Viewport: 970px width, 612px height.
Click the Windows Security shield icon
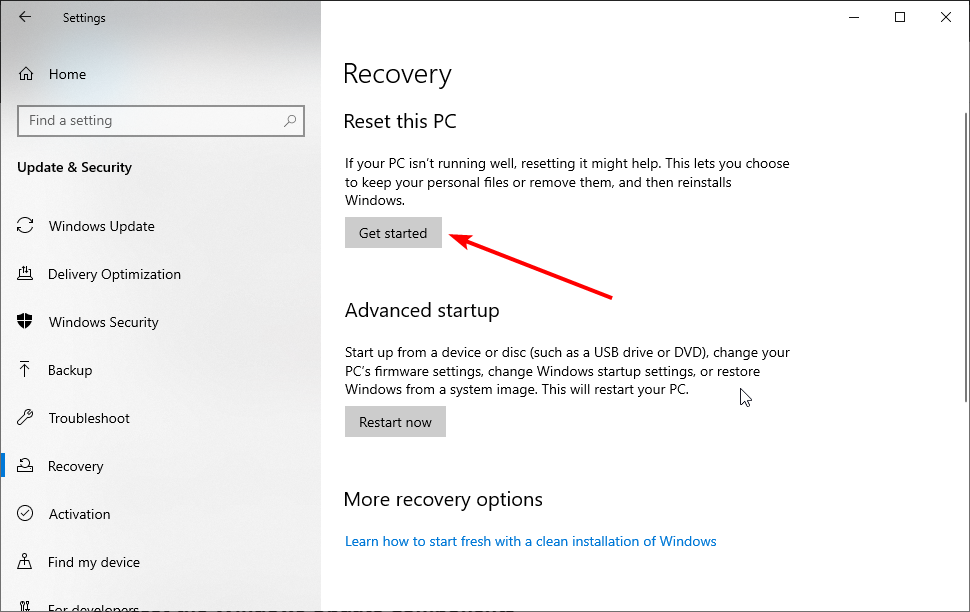tap(26, 322)
